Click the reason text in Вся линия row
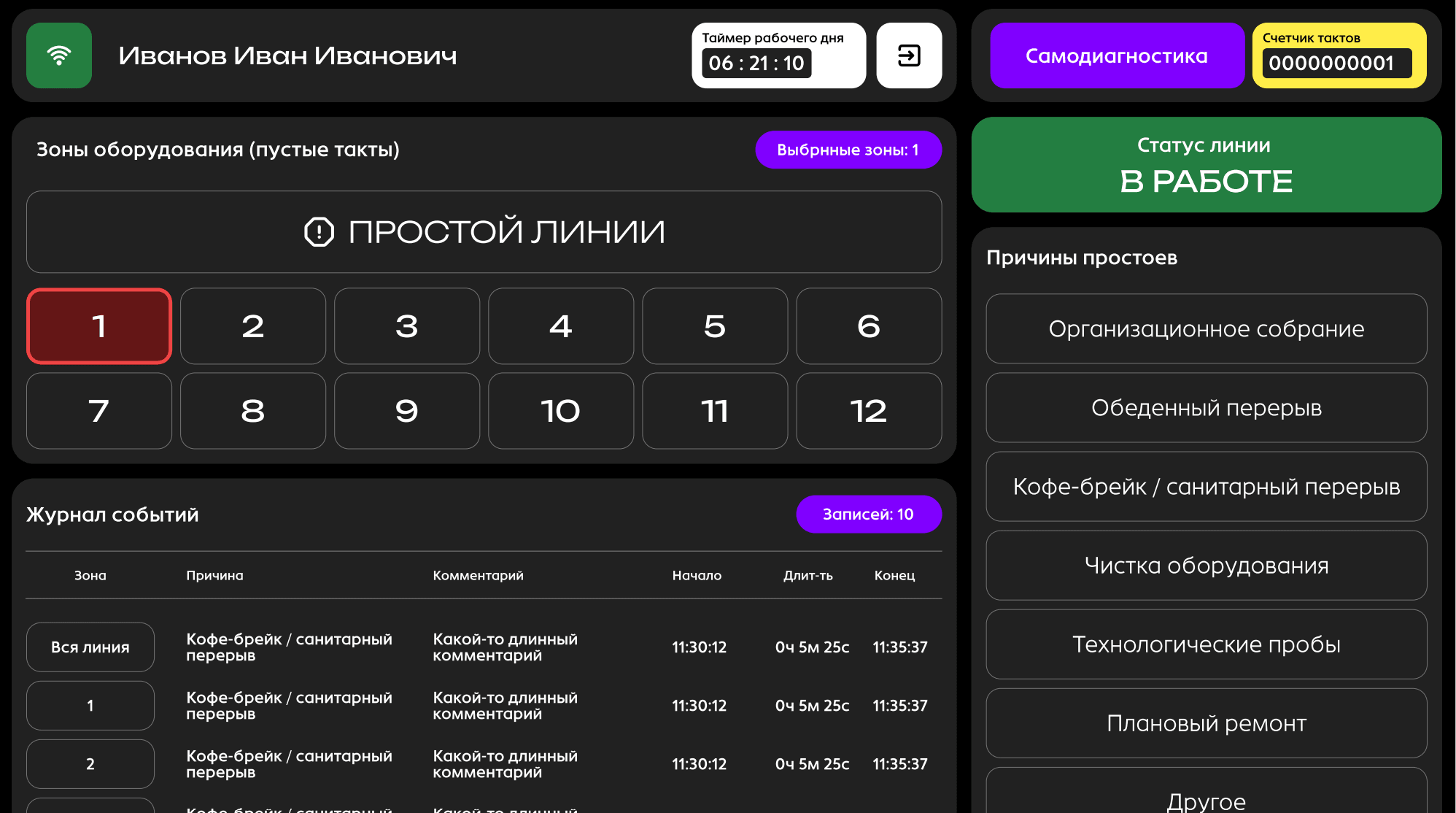This screenshot has width=1456, height=813. coord(289,647)
